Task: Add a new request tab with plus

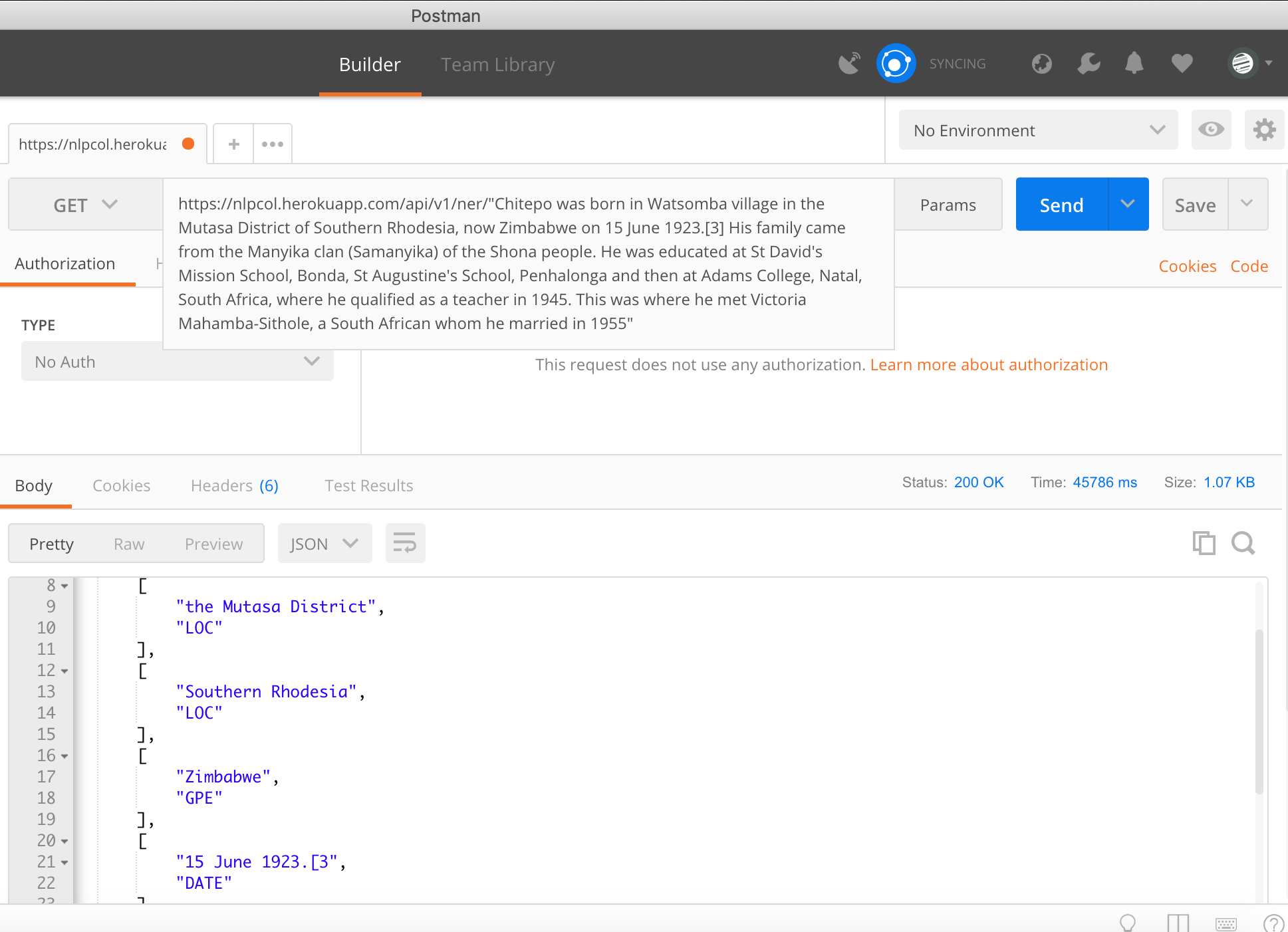Action: [x=233, y=144]
